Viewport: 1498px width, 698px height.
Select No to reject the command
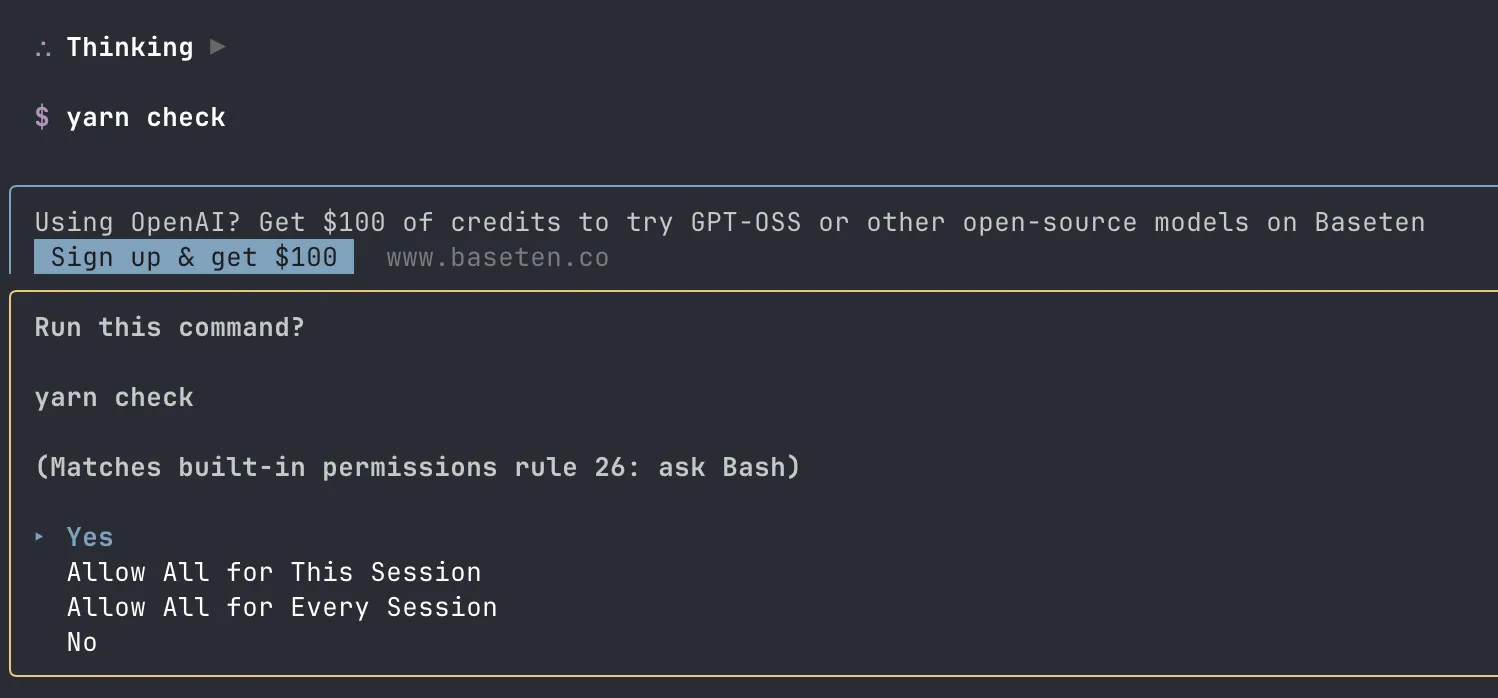(82, 642)
